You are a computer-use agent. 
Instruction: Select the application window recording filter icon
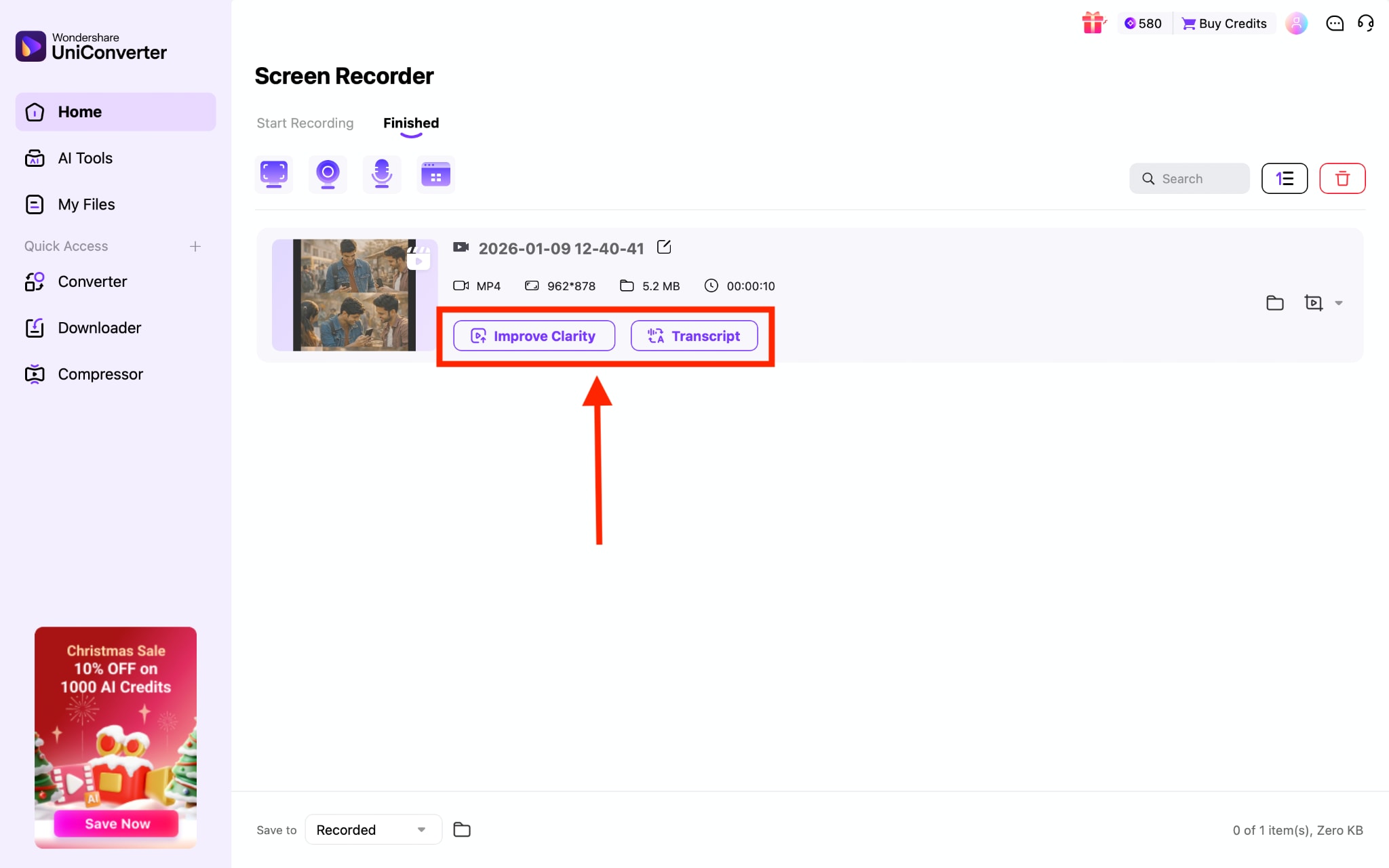(436, 174)
